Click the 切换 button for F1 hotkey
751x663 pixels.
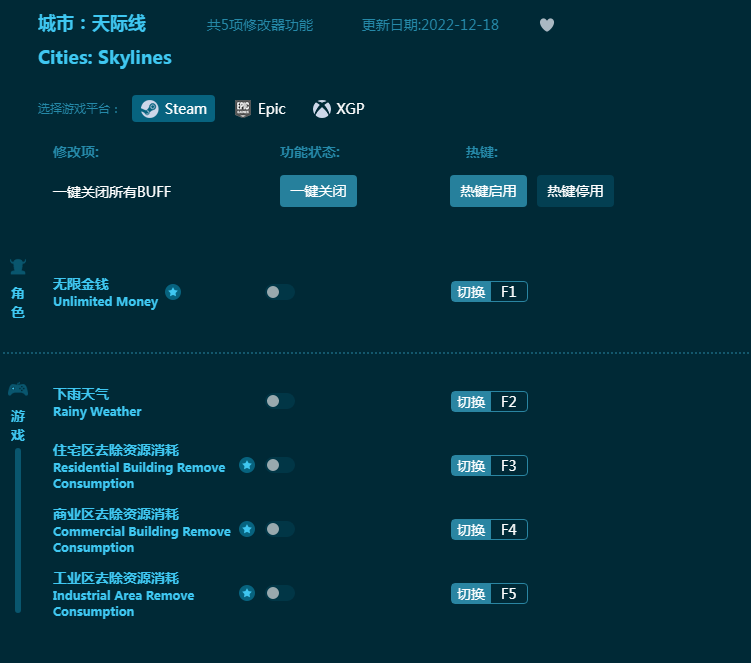tap(471, 292)
